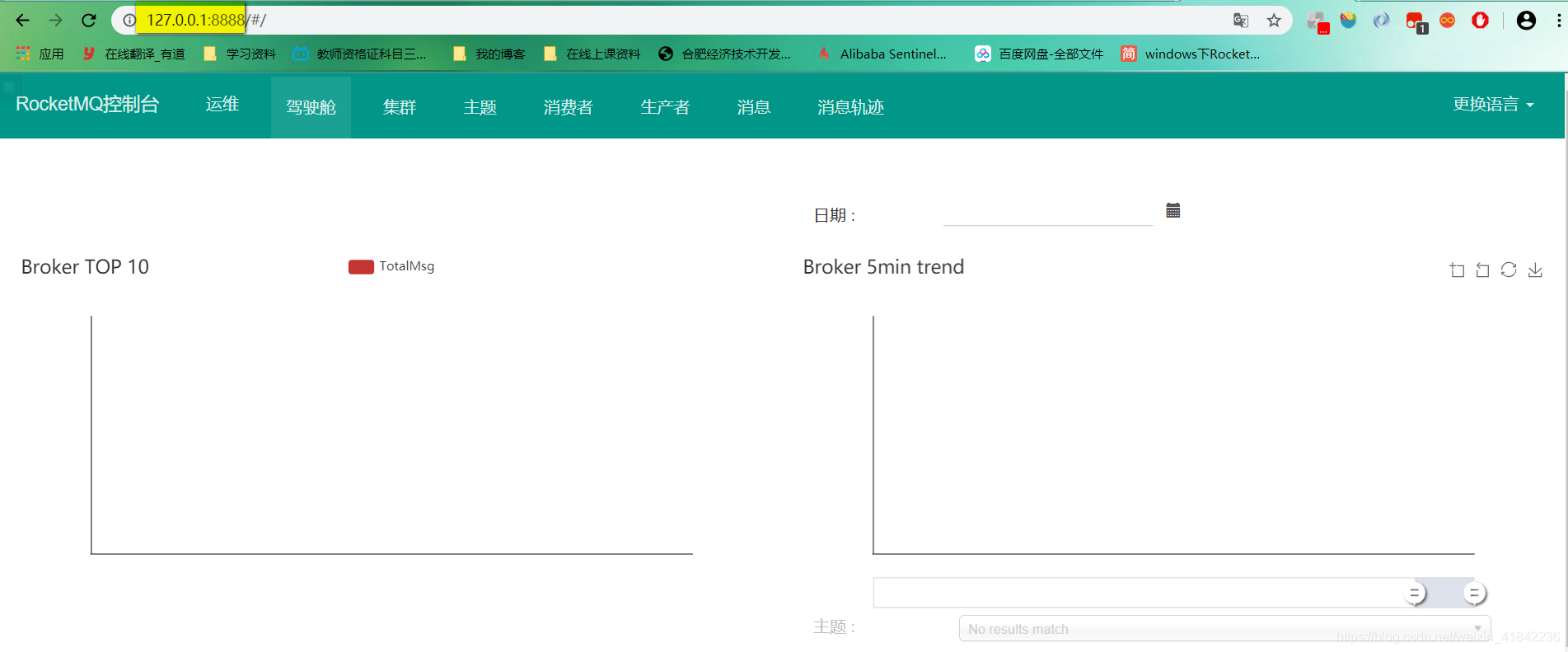Open the 合肥经济技术开发 bookmark
Screen dimensions: 1568x652
[x=725, y=54]
